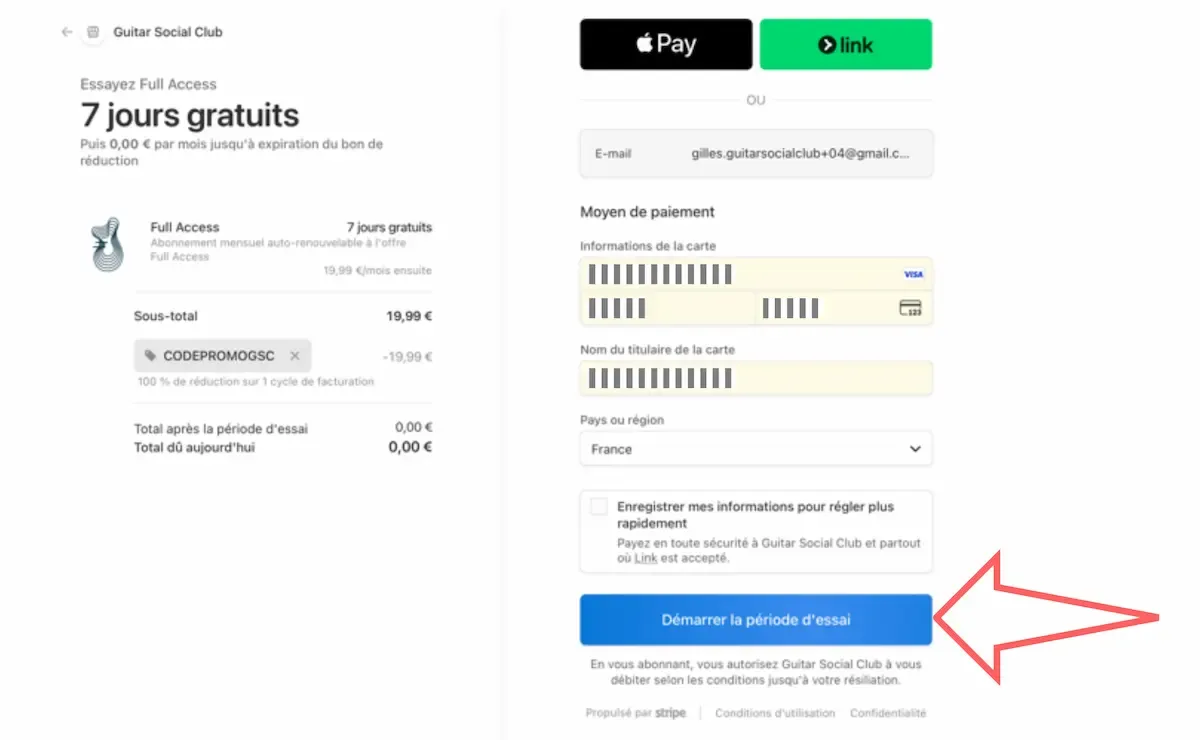
Task: Click Démarrer la période d'essai button
Action: (756, 620)
